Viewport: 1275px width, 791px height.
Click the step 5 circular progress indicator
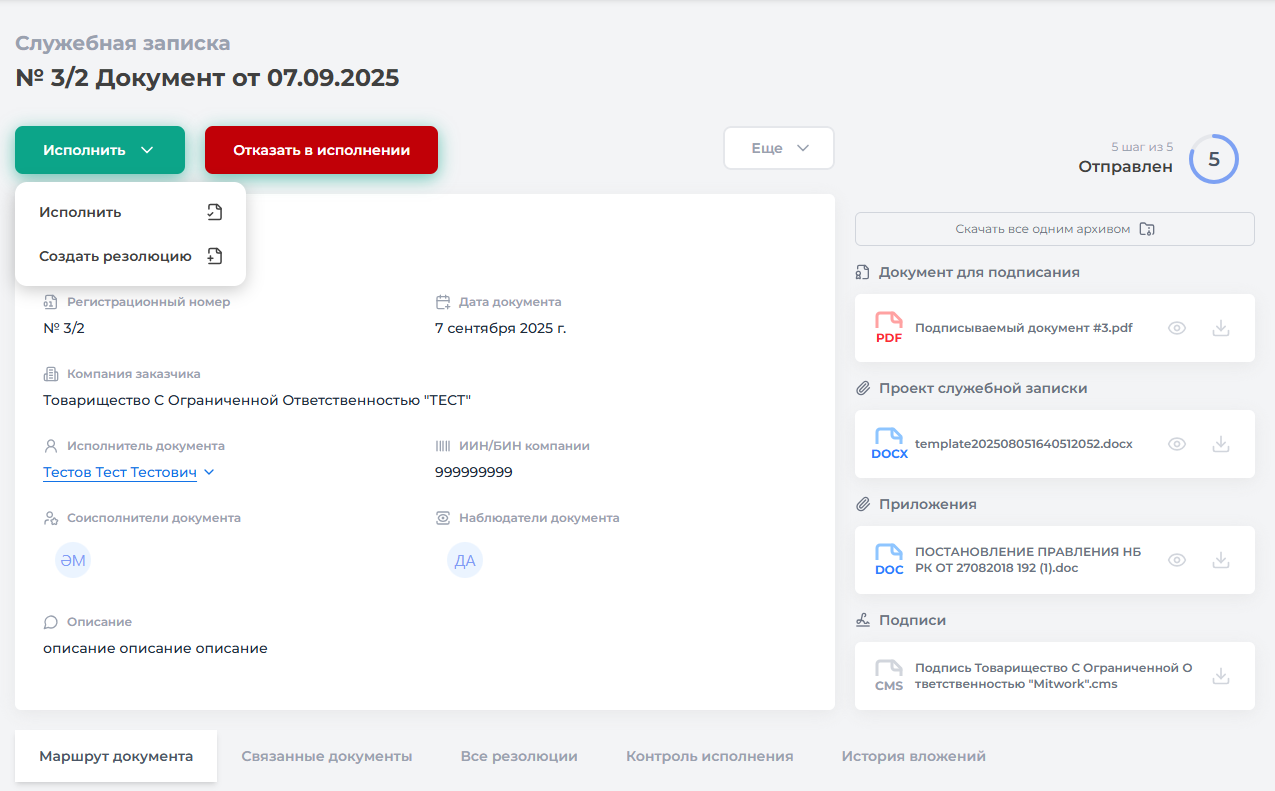(x=1213, y=159)
